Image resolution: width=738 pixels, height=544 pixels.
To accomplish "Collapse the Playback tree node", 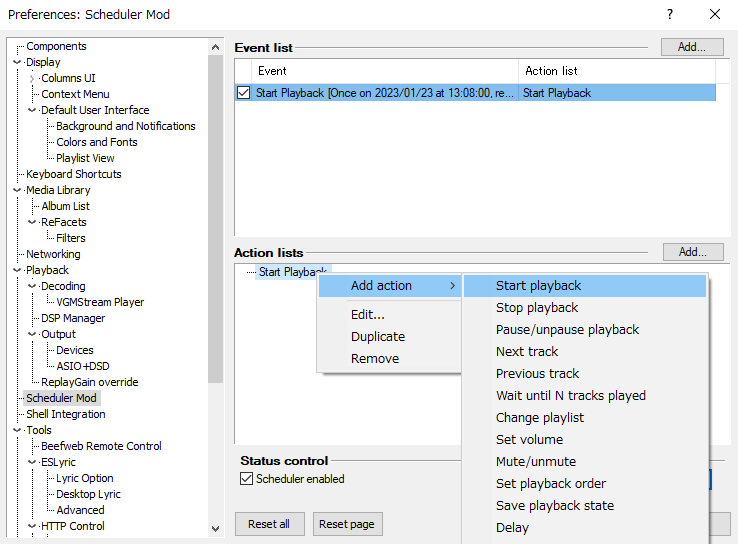I will pyautogui.click(x=17, y=270).
